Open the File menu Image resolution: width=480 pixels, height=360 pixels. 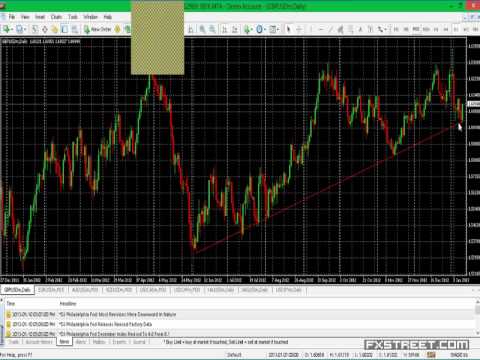pyautogui.click(x=12, y=17)
